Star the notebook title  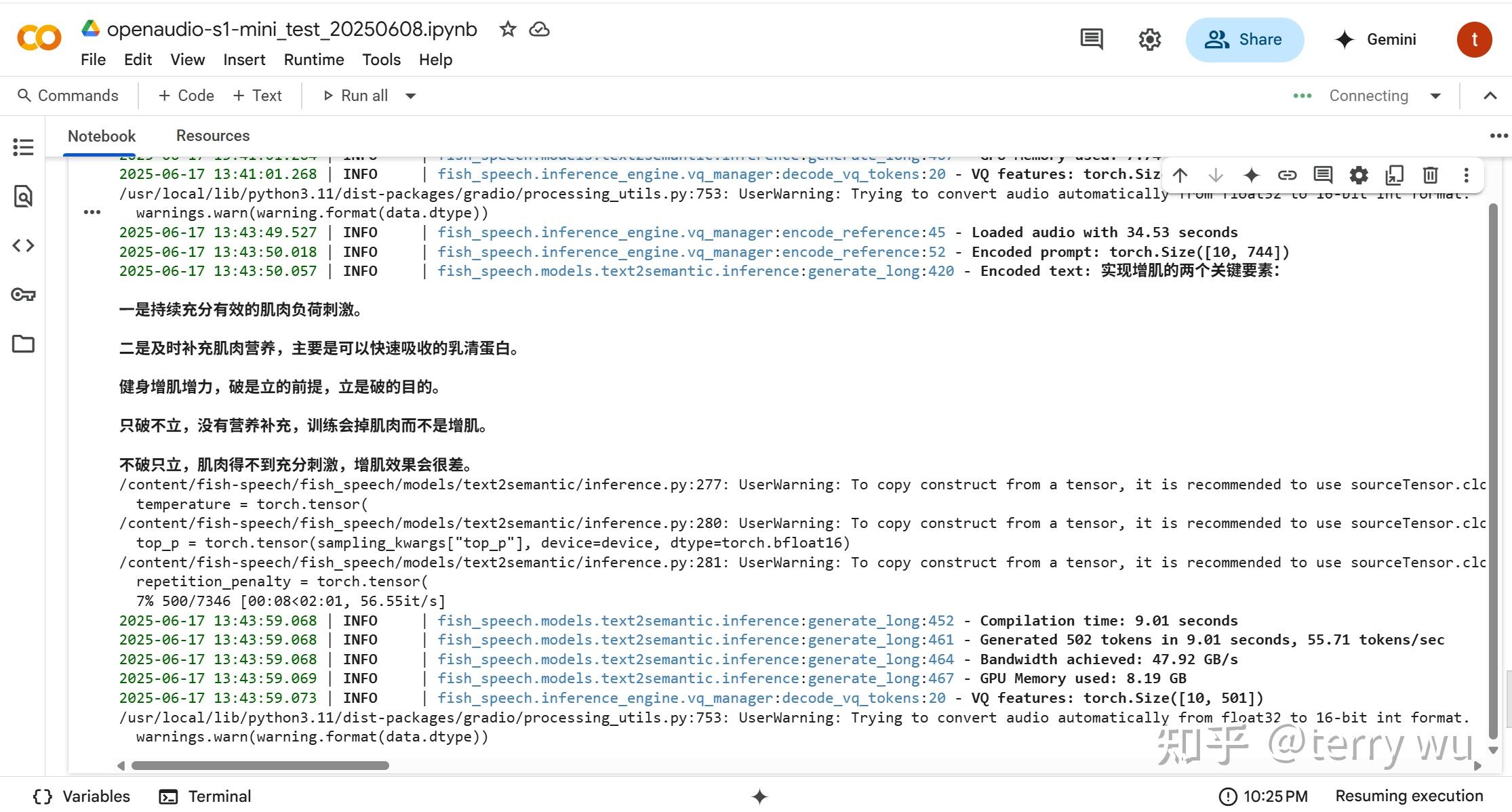(x=507, y=29)
